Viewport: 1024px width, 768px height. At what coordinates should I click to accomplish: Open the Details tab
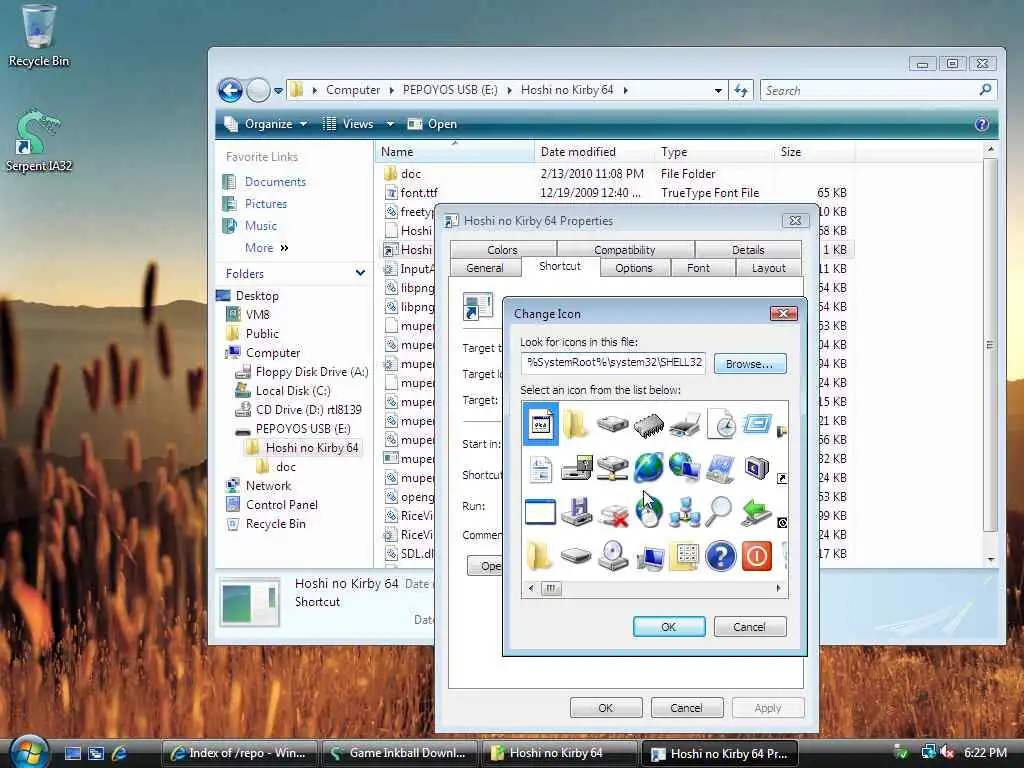[x=748, y=249]
